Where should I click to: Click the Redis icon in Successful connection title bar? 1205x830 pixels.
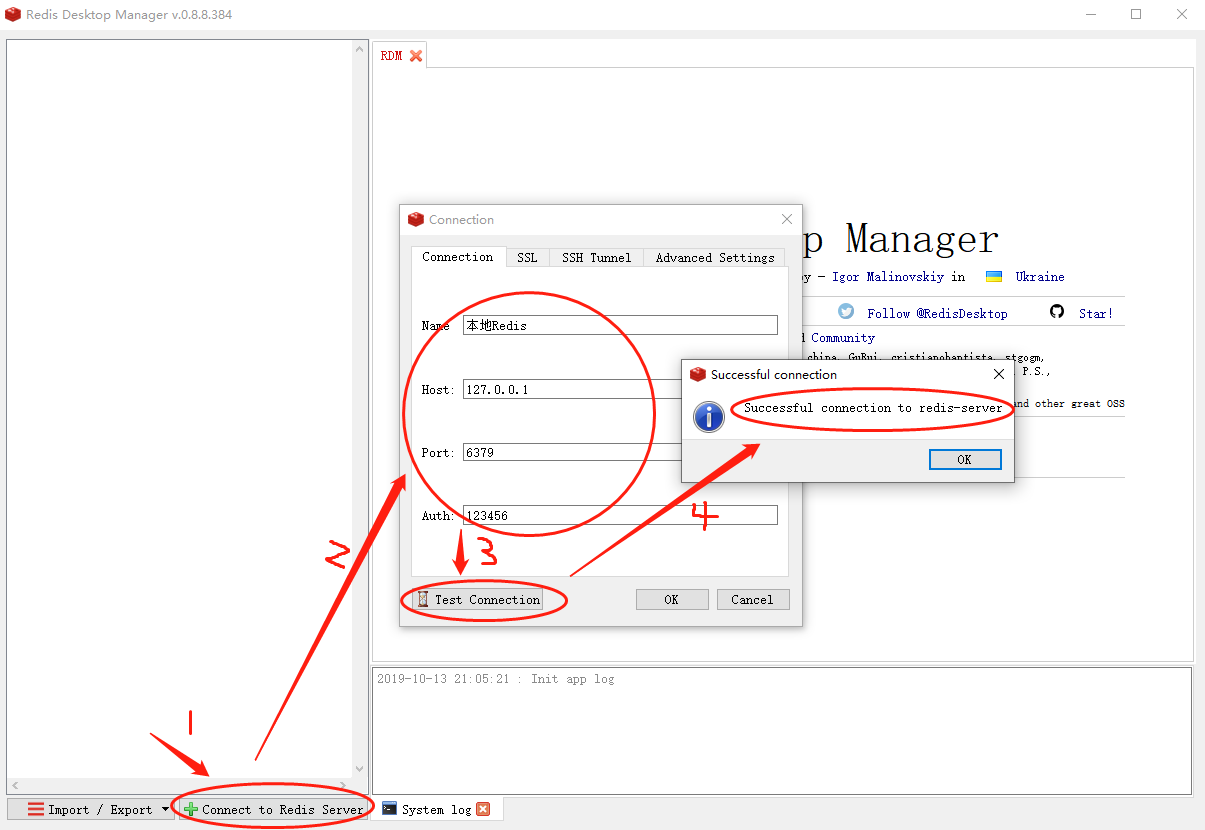(x=698, y=374)
